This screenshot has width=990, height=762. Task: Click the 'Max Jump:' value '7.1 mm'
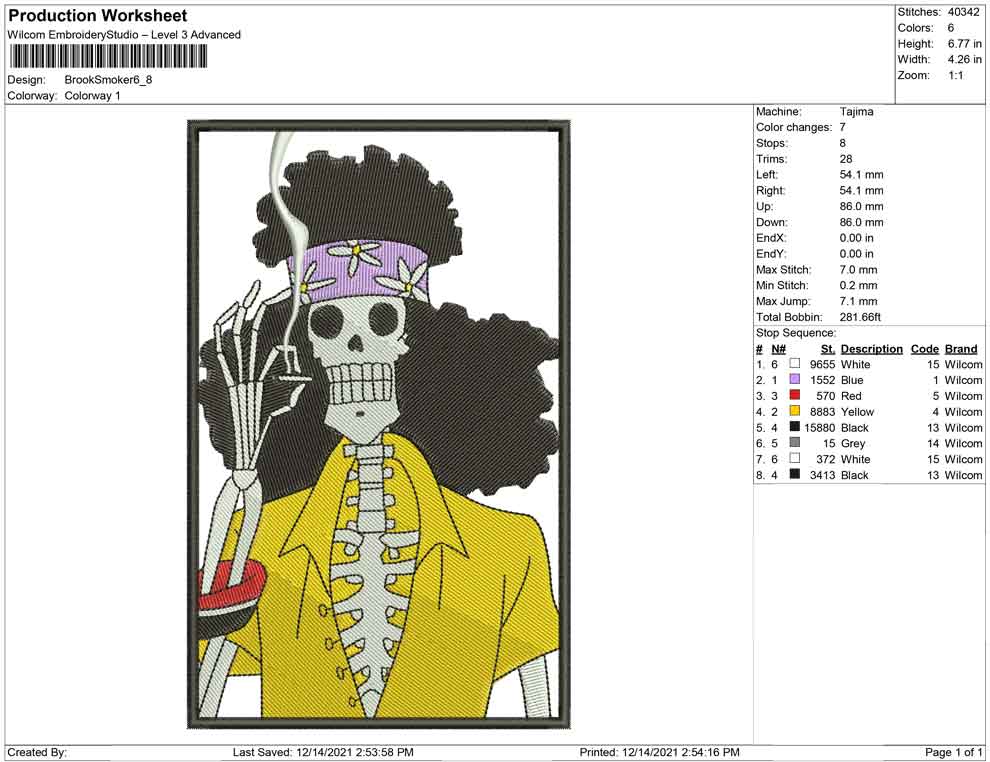(858, 301)
